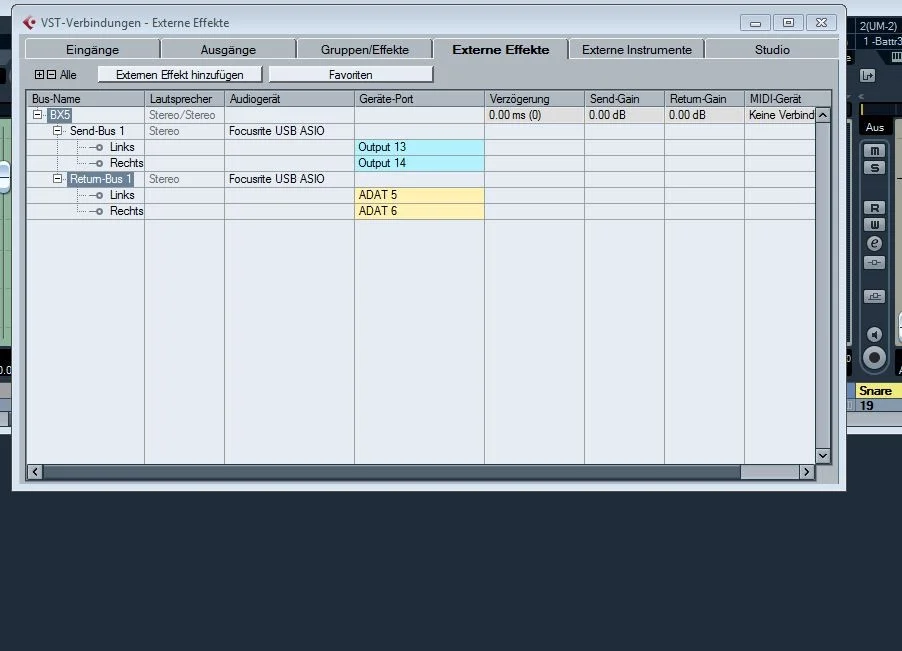
Task: Bypass inserts on the mixer channel strip
Action: [x=874, y=263]
